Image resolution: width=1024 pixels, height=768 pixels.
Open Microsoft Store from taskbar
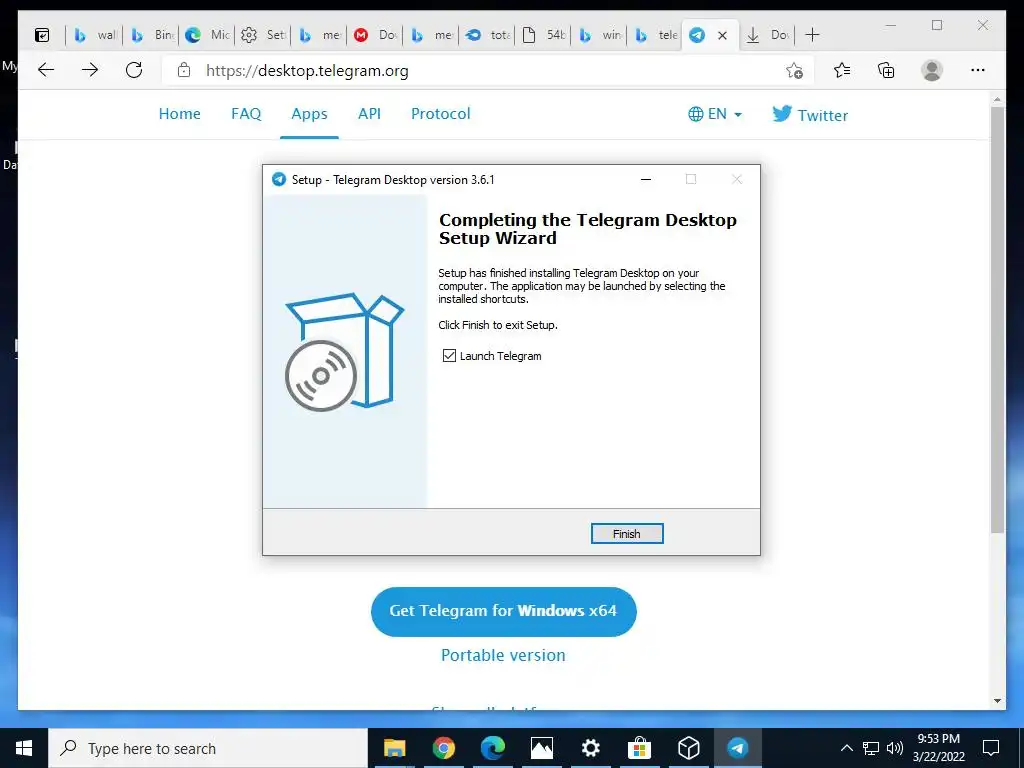point(639,748)
